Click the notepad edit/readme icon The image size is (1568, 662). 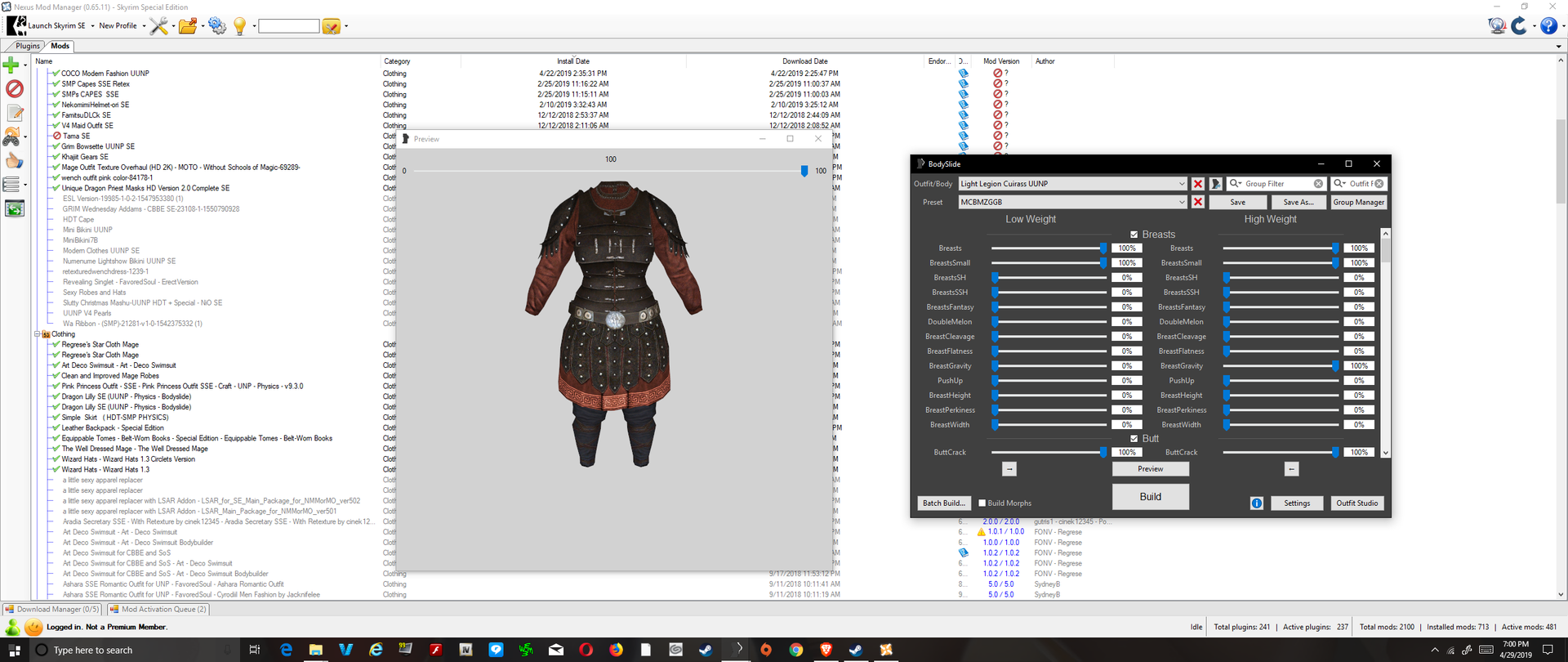pos(14,113)
